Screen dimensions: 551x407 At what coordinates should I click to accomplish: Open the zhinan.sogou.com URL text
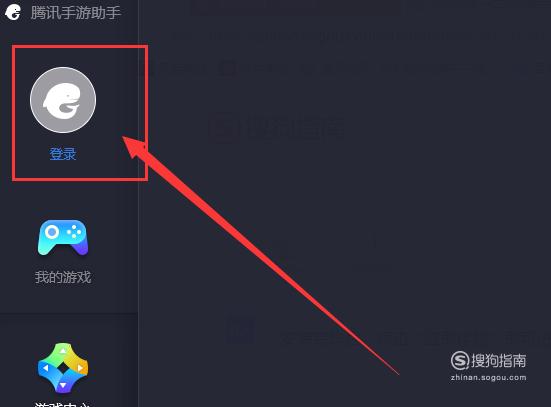coord(488,378)
